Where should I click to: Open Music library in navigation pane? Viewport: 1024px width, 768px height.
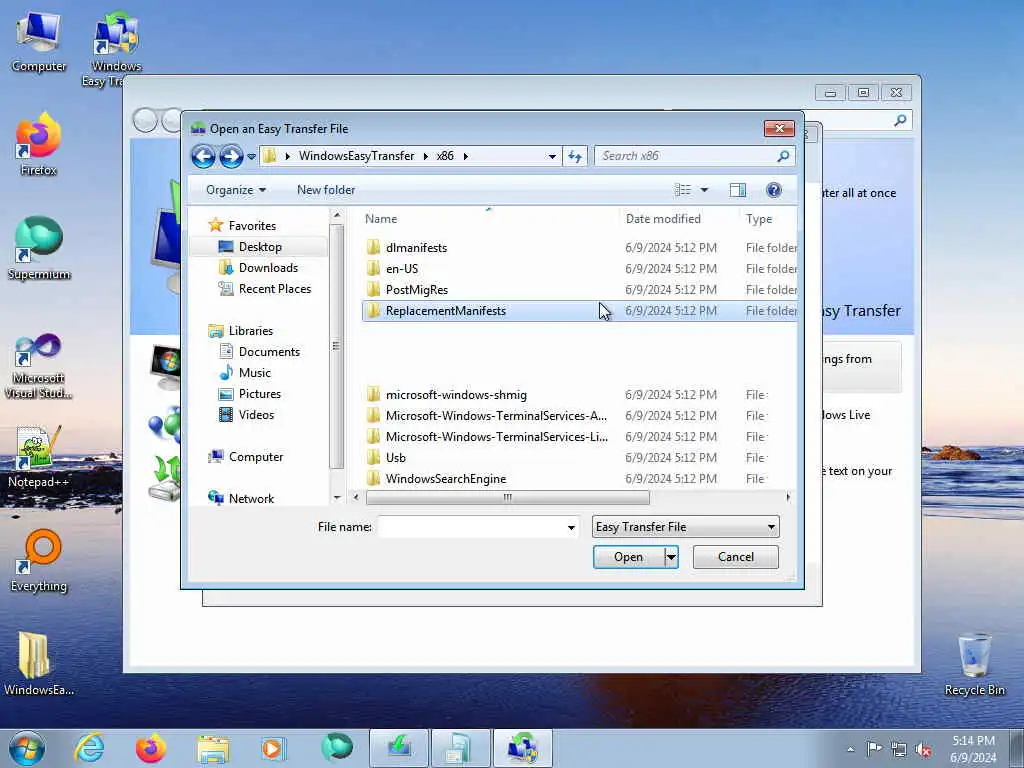point(255,373)
